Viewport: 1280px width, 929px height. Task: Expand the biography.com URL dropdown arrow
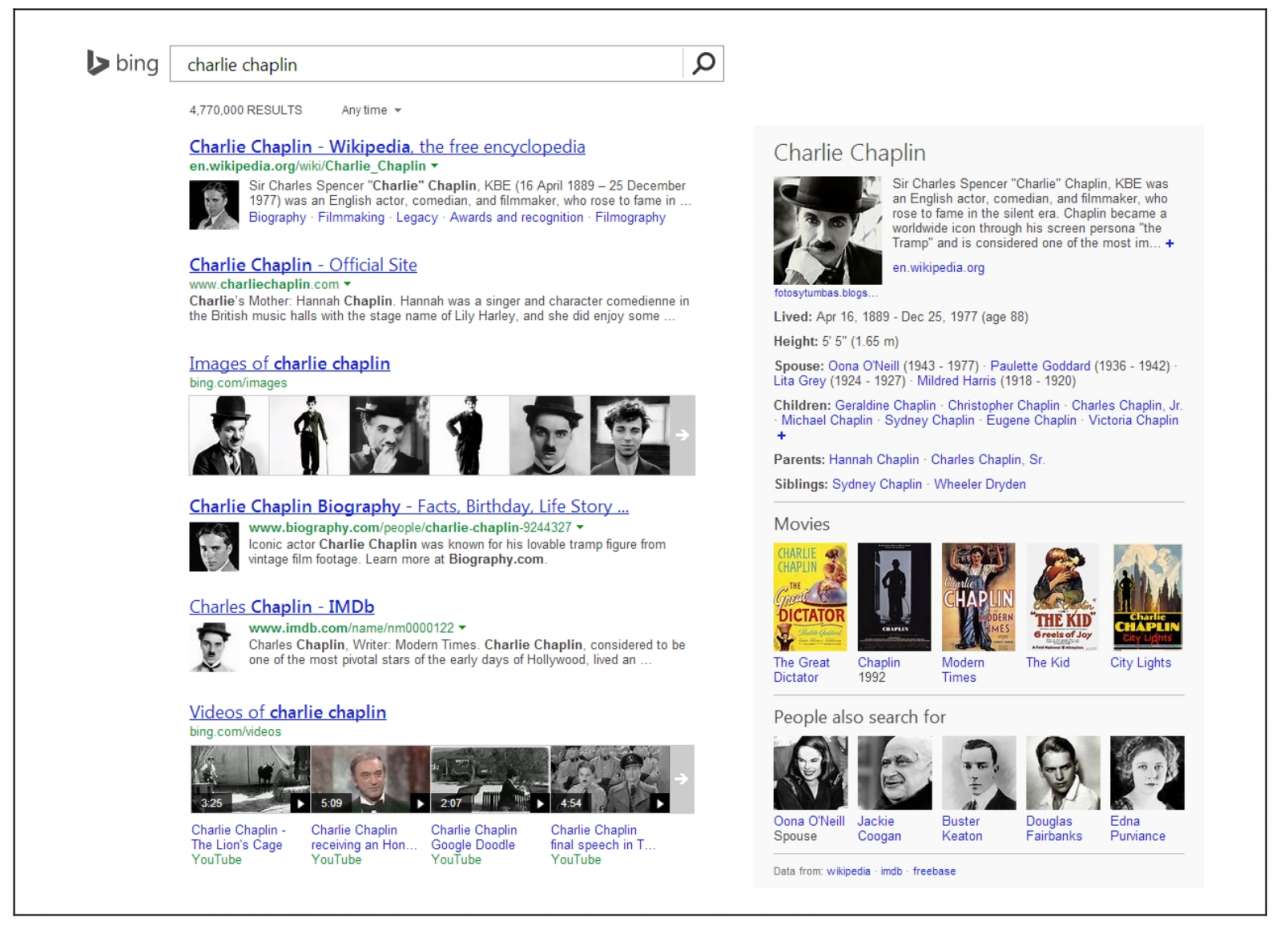tap(580, 527)
